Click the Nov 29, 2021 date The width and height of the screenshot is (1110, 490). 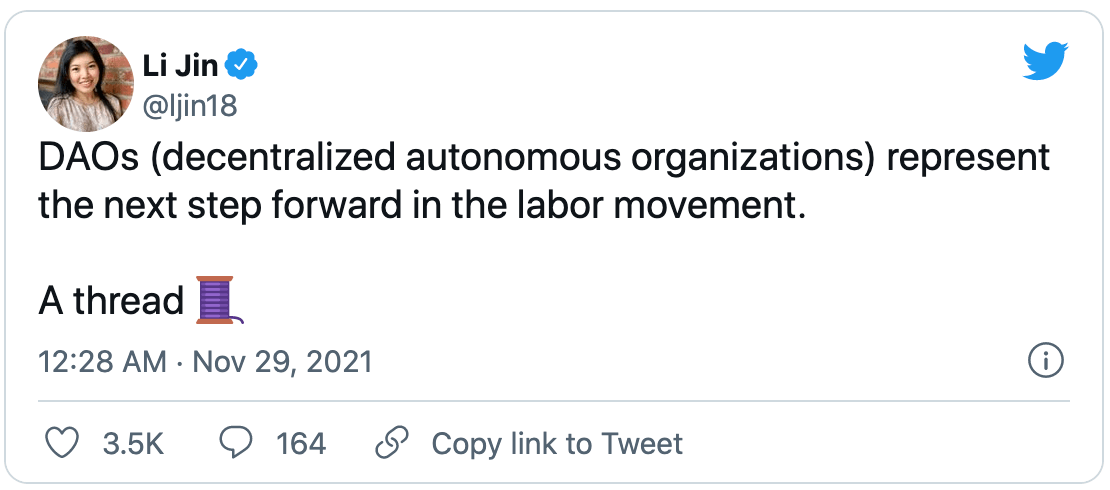[282, 361]
